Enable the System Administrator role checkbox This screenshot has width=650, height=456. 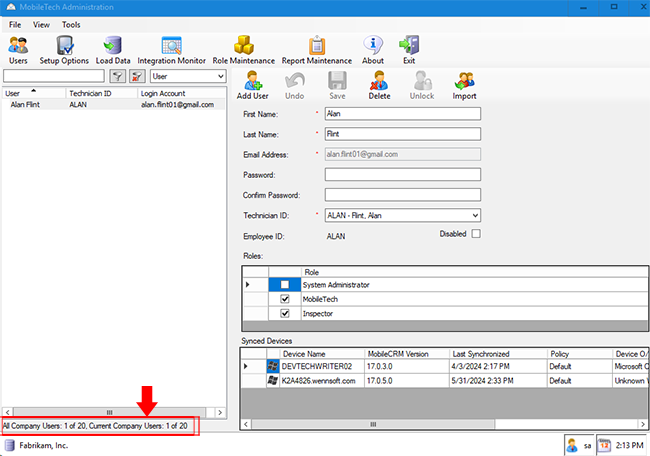click(x=285, y=285)
